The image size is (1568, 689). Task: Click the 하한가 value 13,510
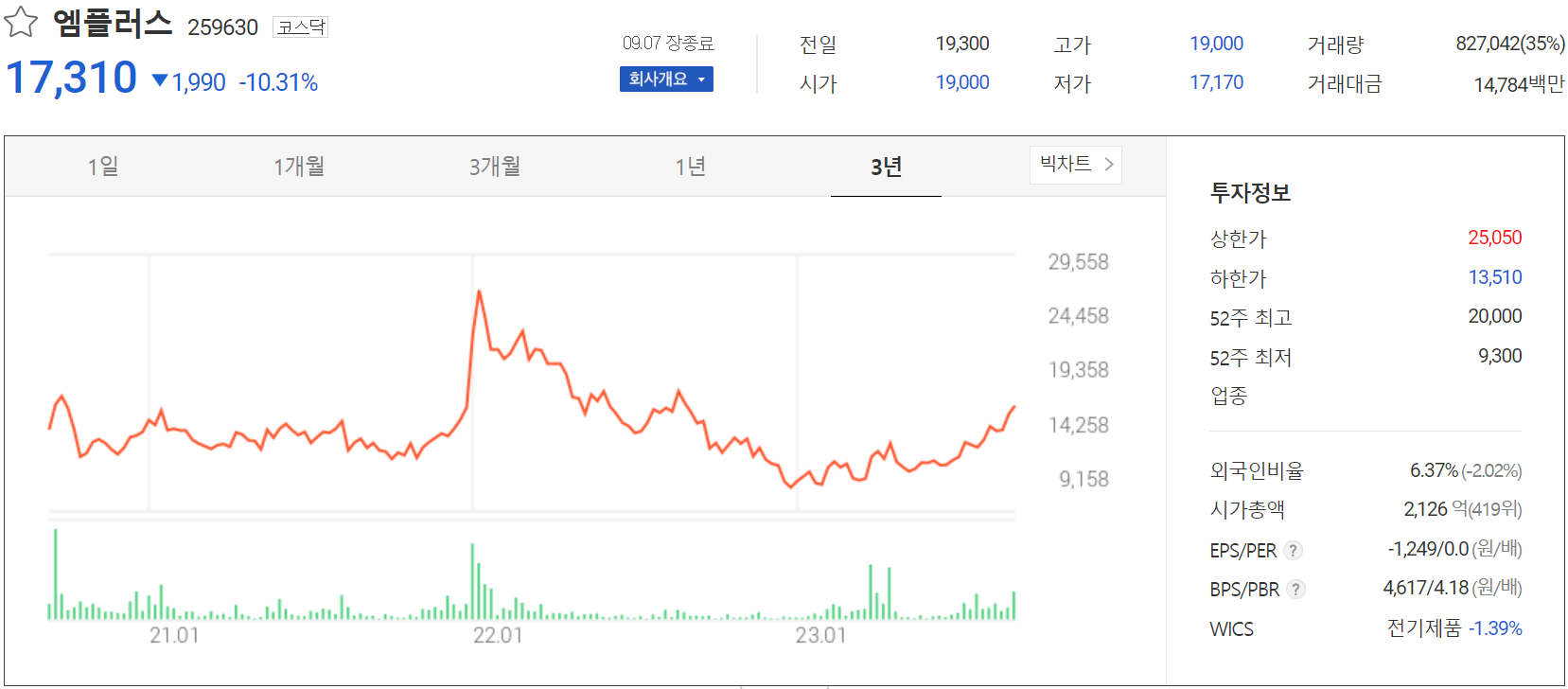(x=1495, y=277)
